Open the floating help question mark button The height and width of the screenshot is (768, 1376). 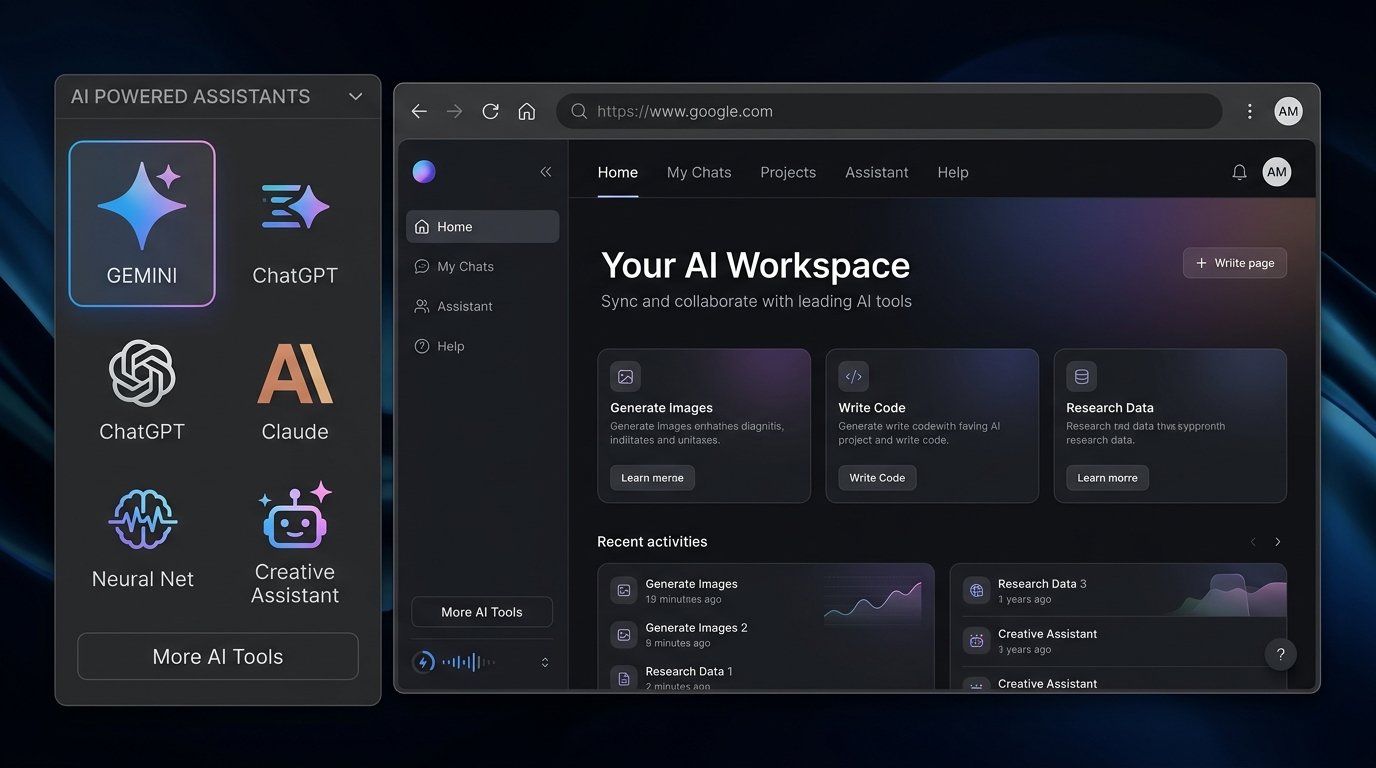(1280, 655)
